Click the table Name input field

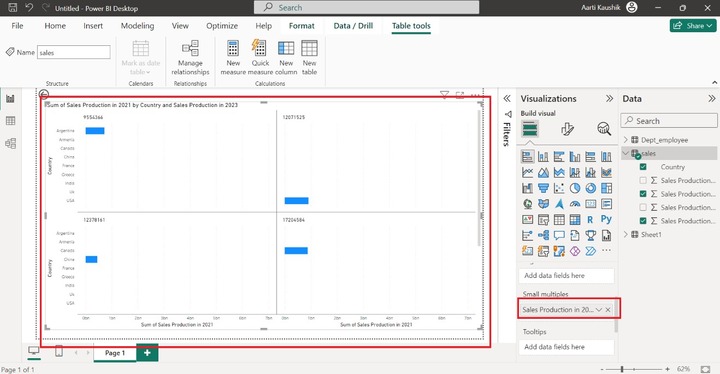click(x=73, y=52)
